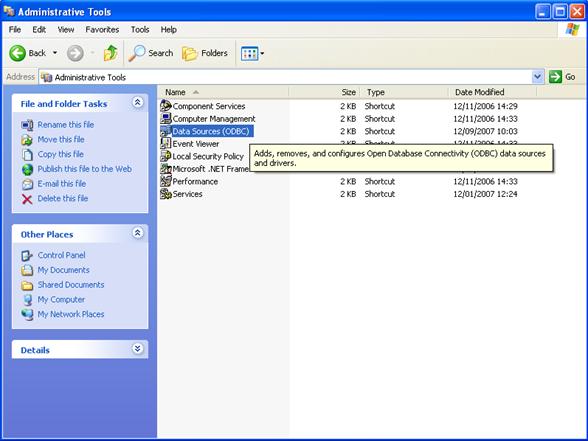The width and height of the screenshot is (588, 441).
Task: Open Control Panel from Other Places
Action: [x=61, y=255]
